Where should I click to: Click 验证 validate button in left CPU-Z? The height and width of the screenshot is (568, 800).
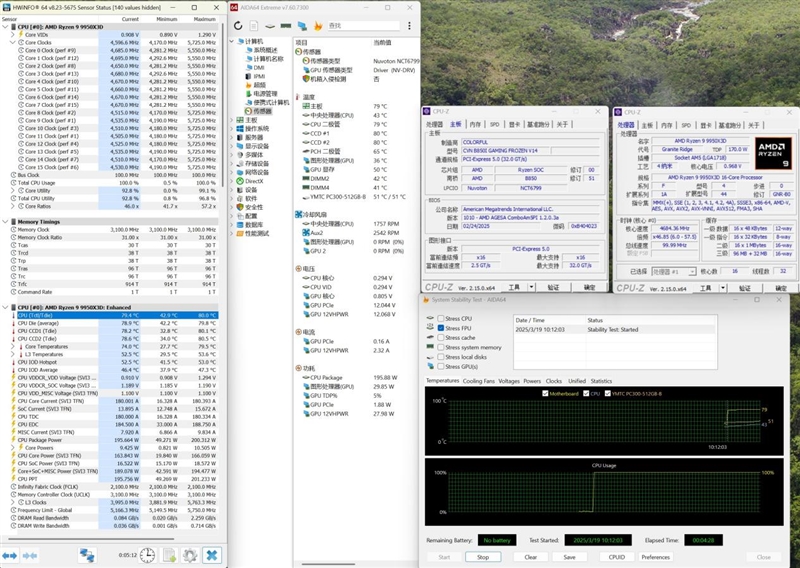[x=553, y=288]
